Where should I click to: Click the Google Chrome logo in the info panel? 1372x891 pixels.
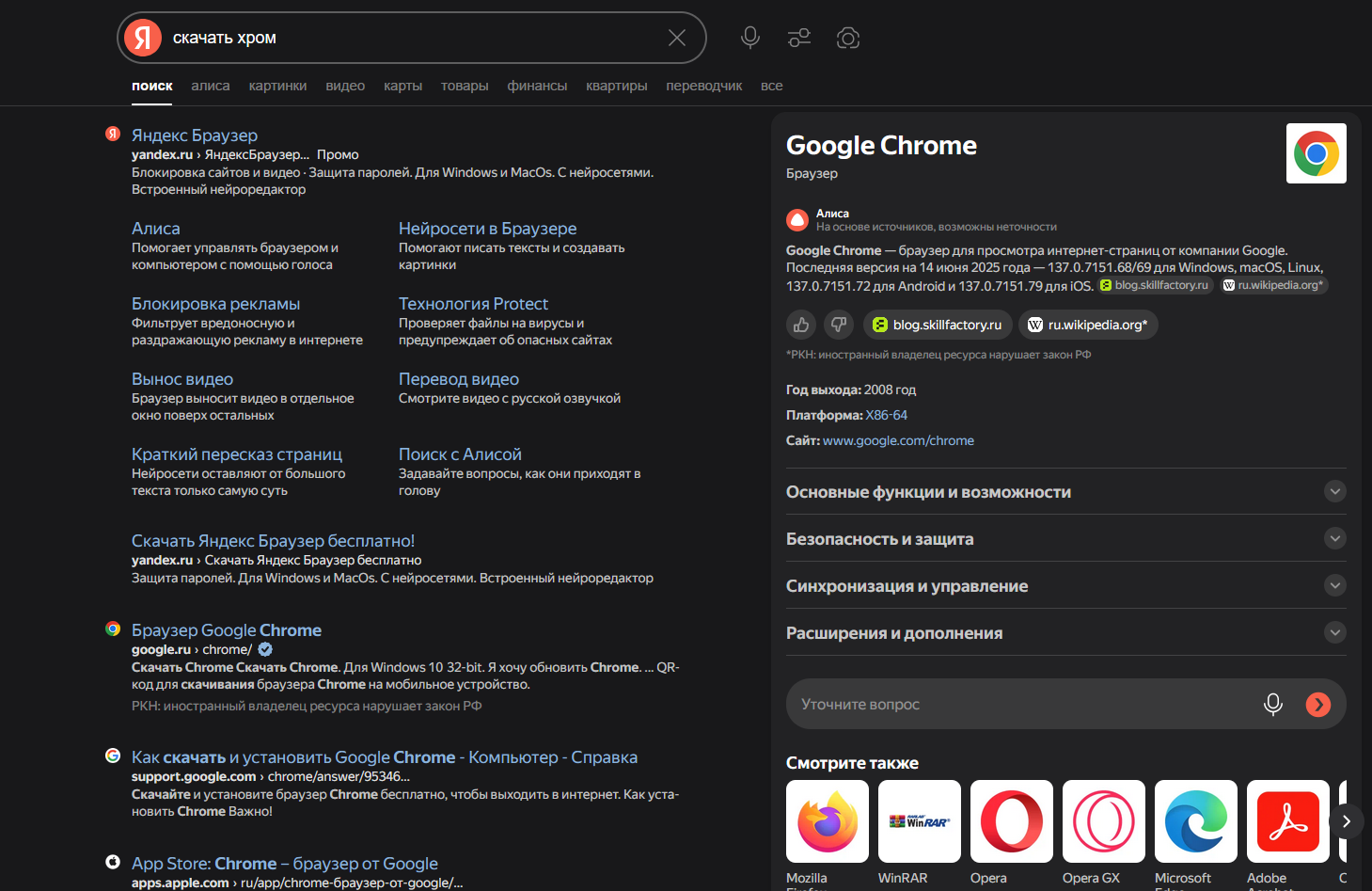[x=1317, y=153]
